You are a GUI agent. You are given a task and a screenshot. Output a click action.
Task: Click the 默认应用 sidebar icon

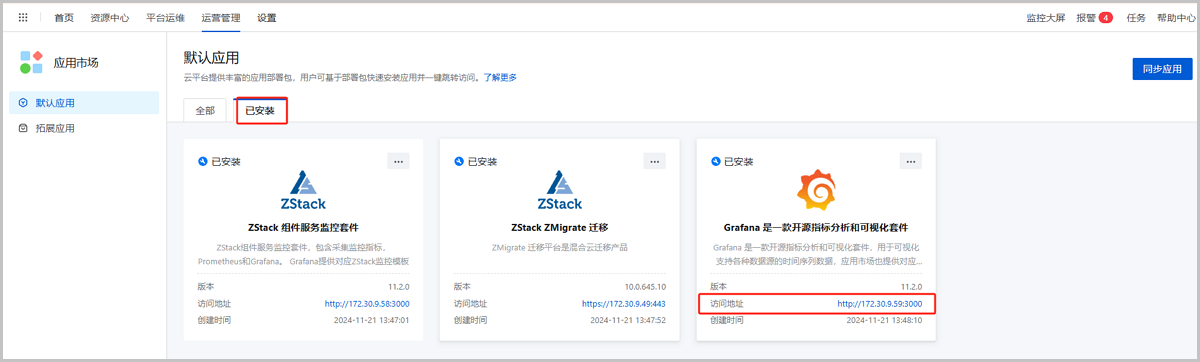[x=23, y=103]
